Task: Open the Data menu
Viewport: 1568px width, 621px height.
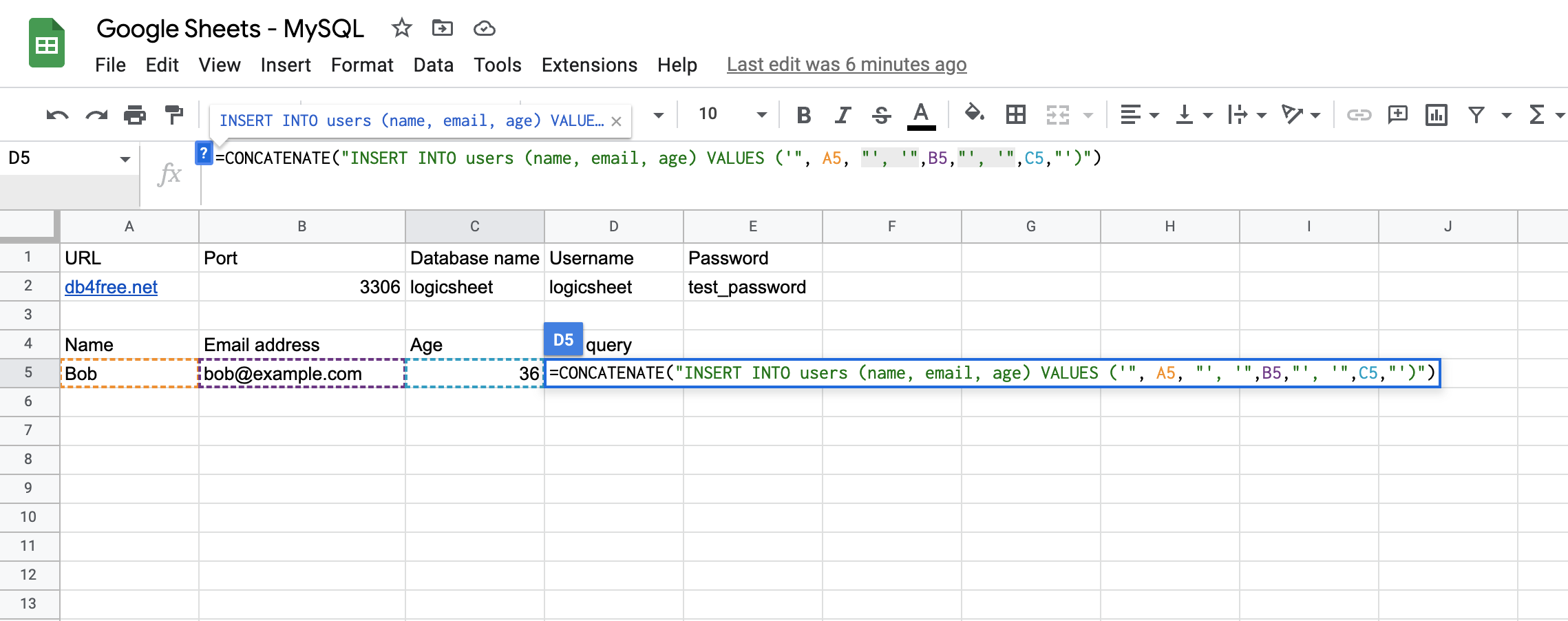Action: (433, 65)
